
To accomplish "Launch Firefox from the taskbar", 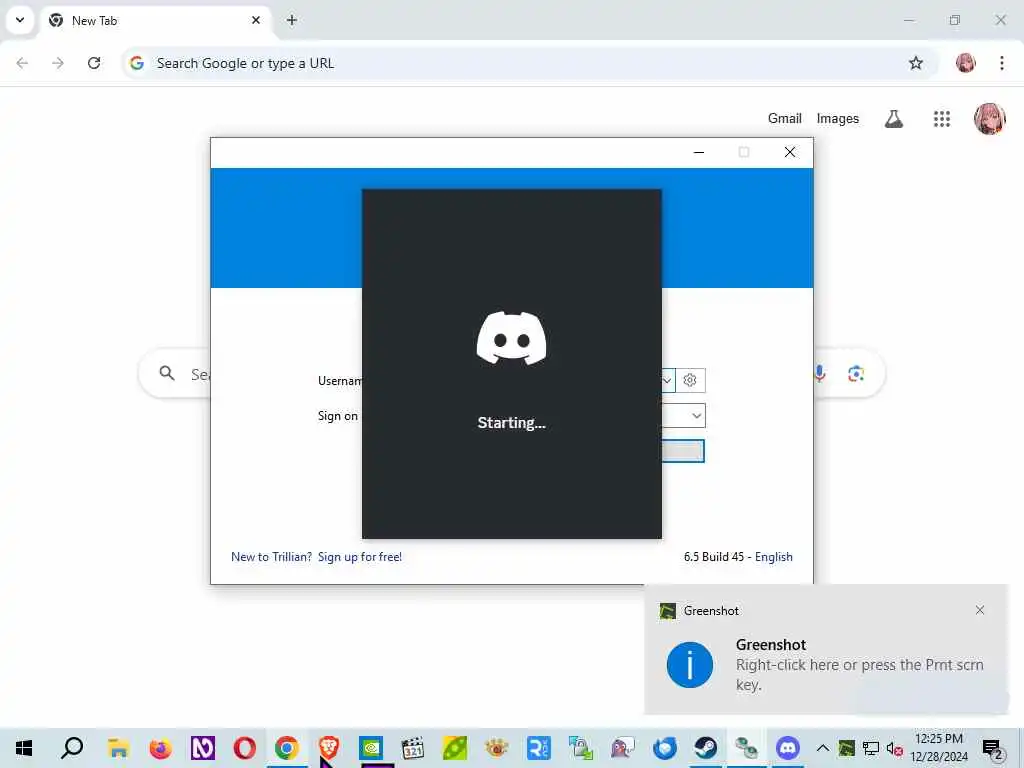I will 160,748.
